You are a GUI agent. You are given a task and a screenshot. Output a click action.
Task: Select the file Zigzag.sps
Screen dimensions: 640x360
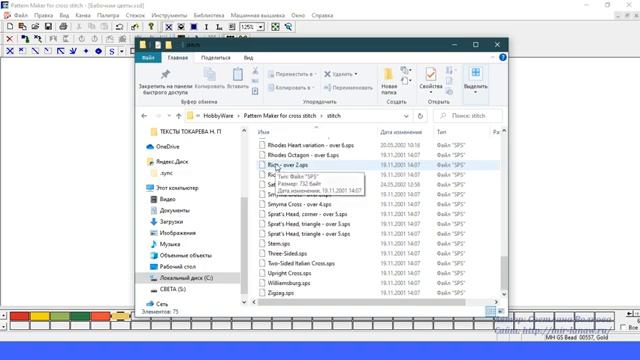(x=281, y=293)
